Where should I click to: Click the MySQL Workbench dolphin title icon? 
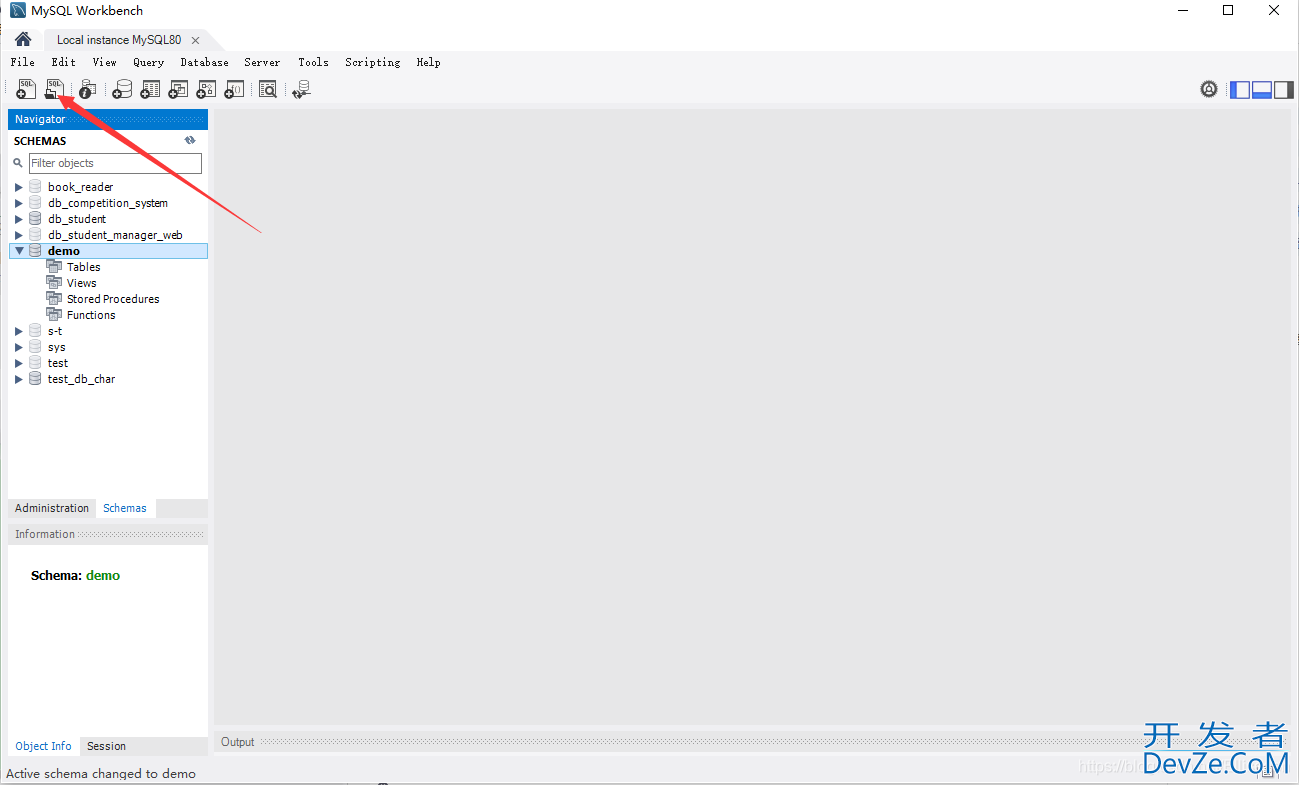pos(18,10)
